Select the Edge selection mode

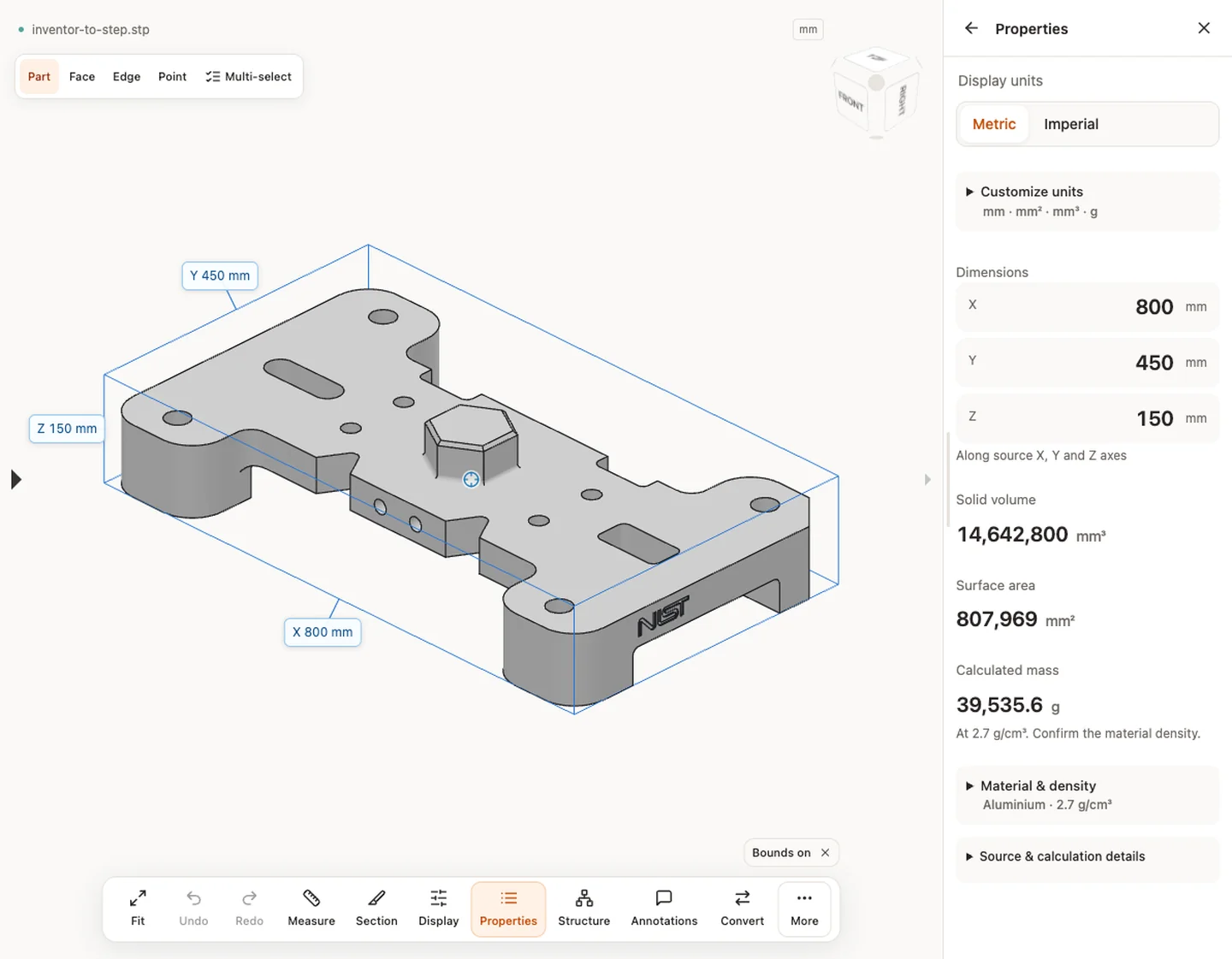point(127,77)
